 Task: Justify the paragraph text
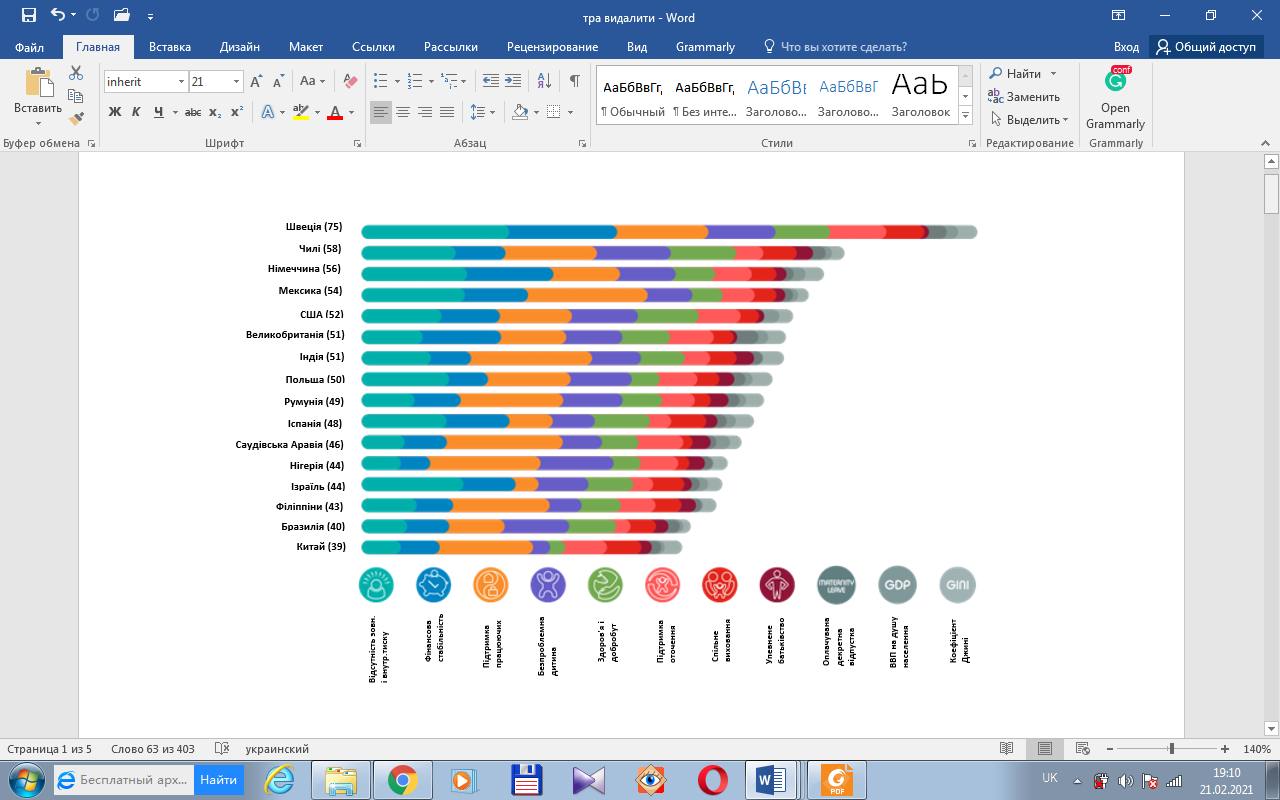tap(447, 112)
